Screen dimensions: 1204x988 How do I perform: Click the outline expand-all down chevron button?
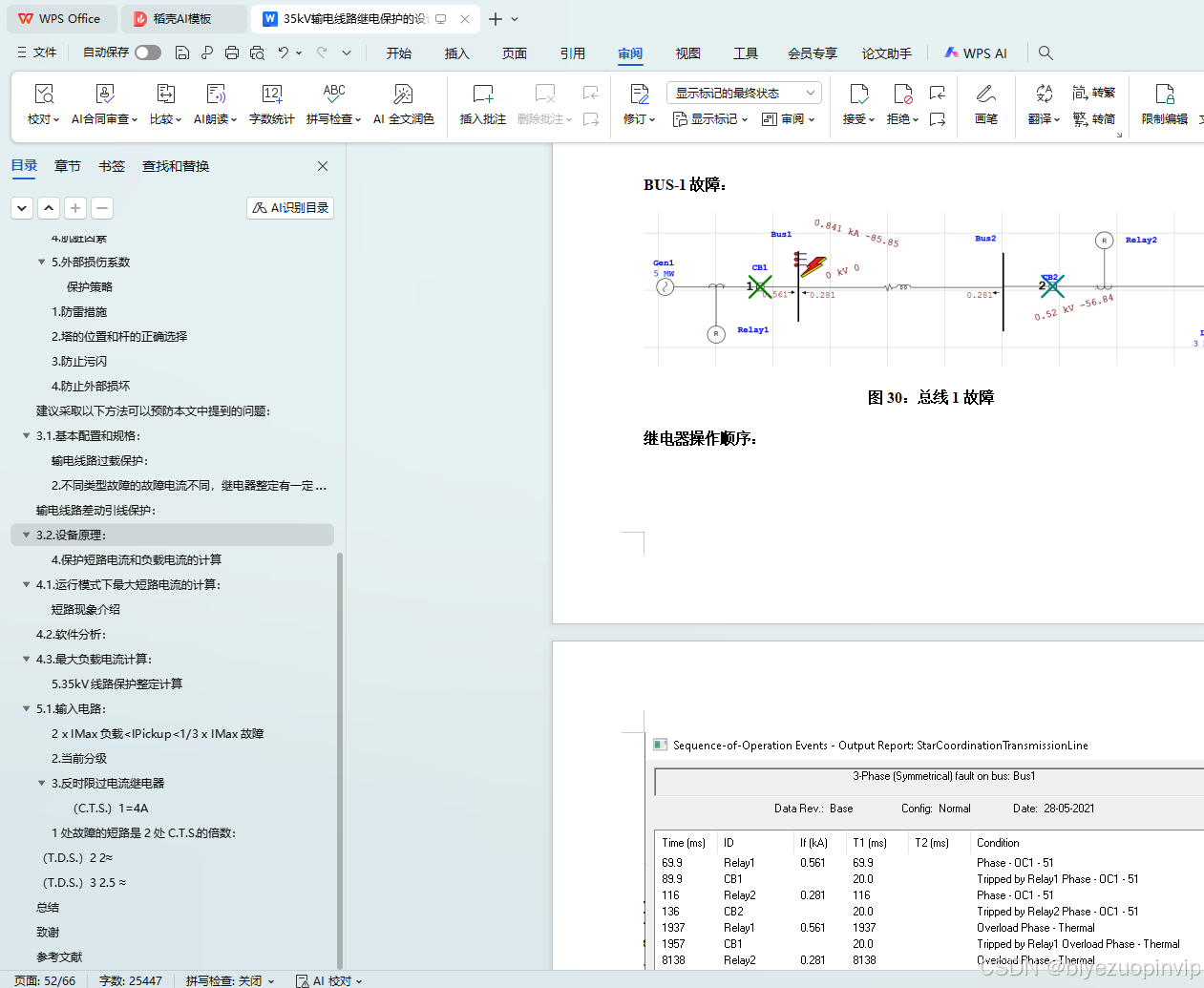click(x=22, y=207)
